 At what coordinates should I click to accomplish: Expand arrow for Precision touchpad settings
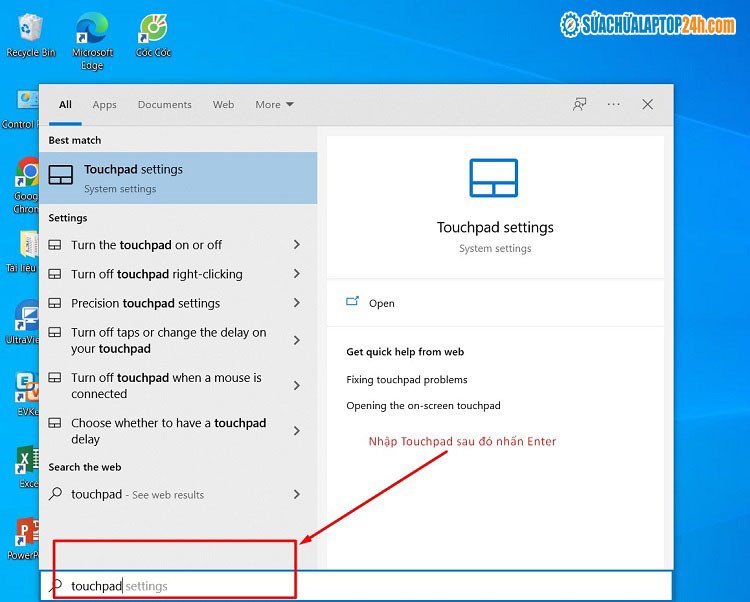click(297, 303)
